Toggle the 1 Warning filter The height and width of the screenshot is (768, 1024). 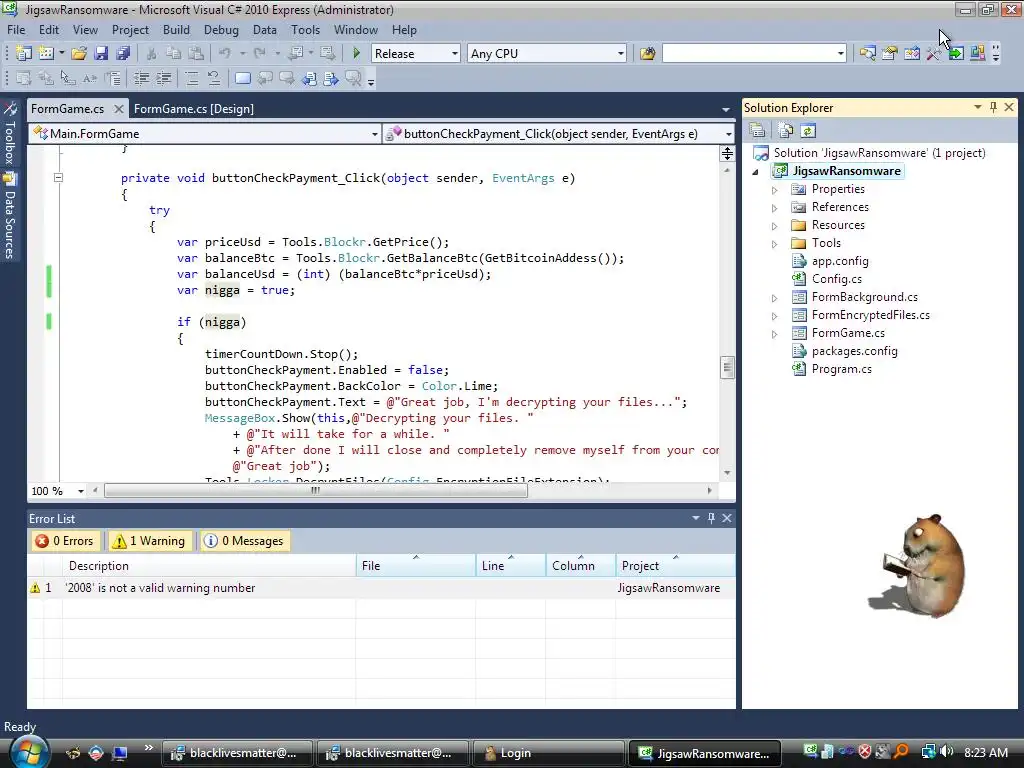click(150, 541)
